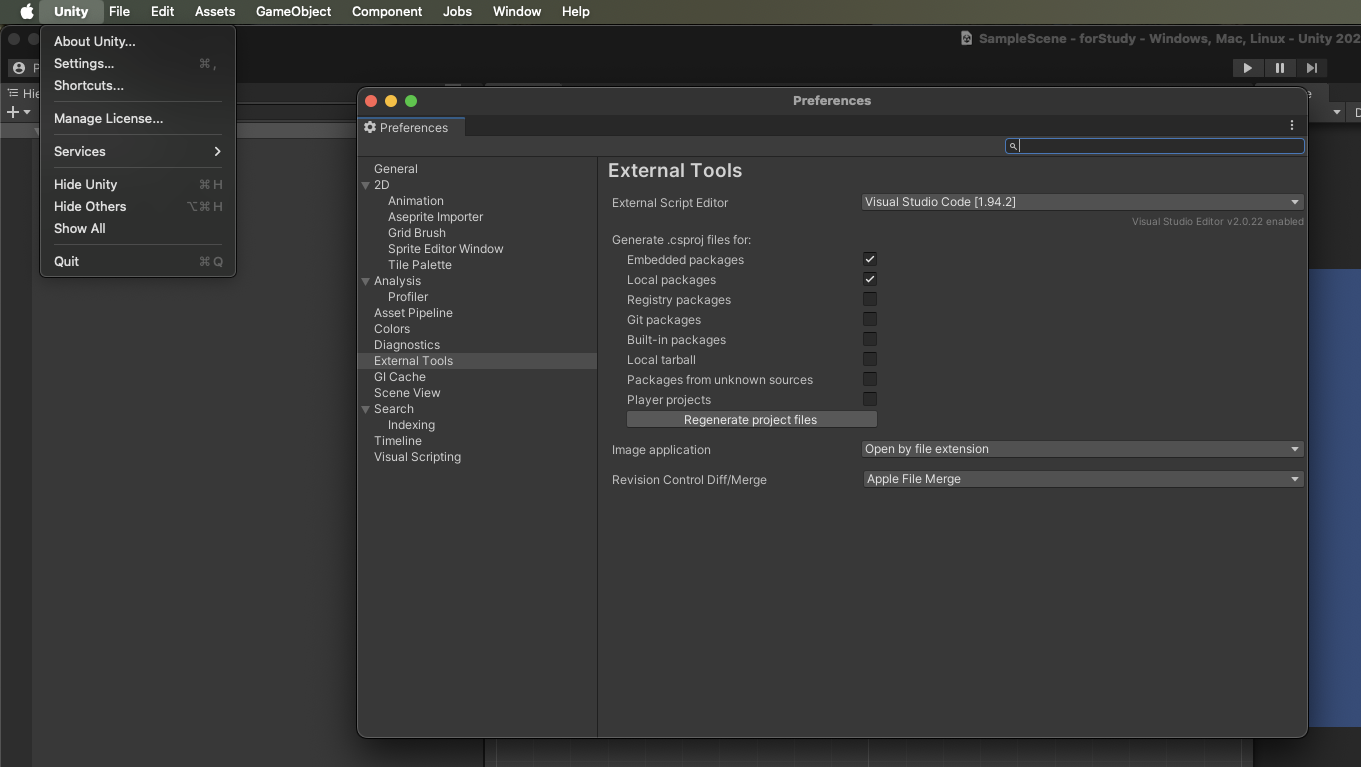Select GI Cache preference

pyautogui.click(x=400, y=377)
